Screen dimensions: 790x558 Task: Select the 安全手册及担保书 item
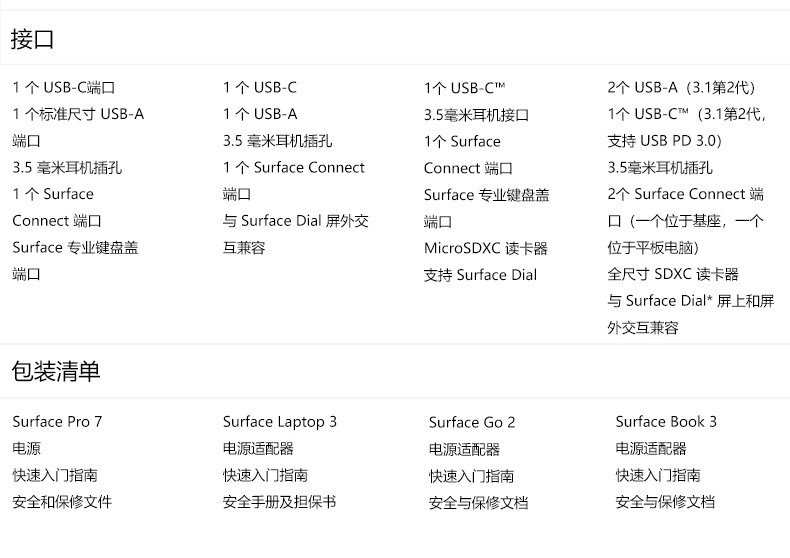(x=279, y=502)
